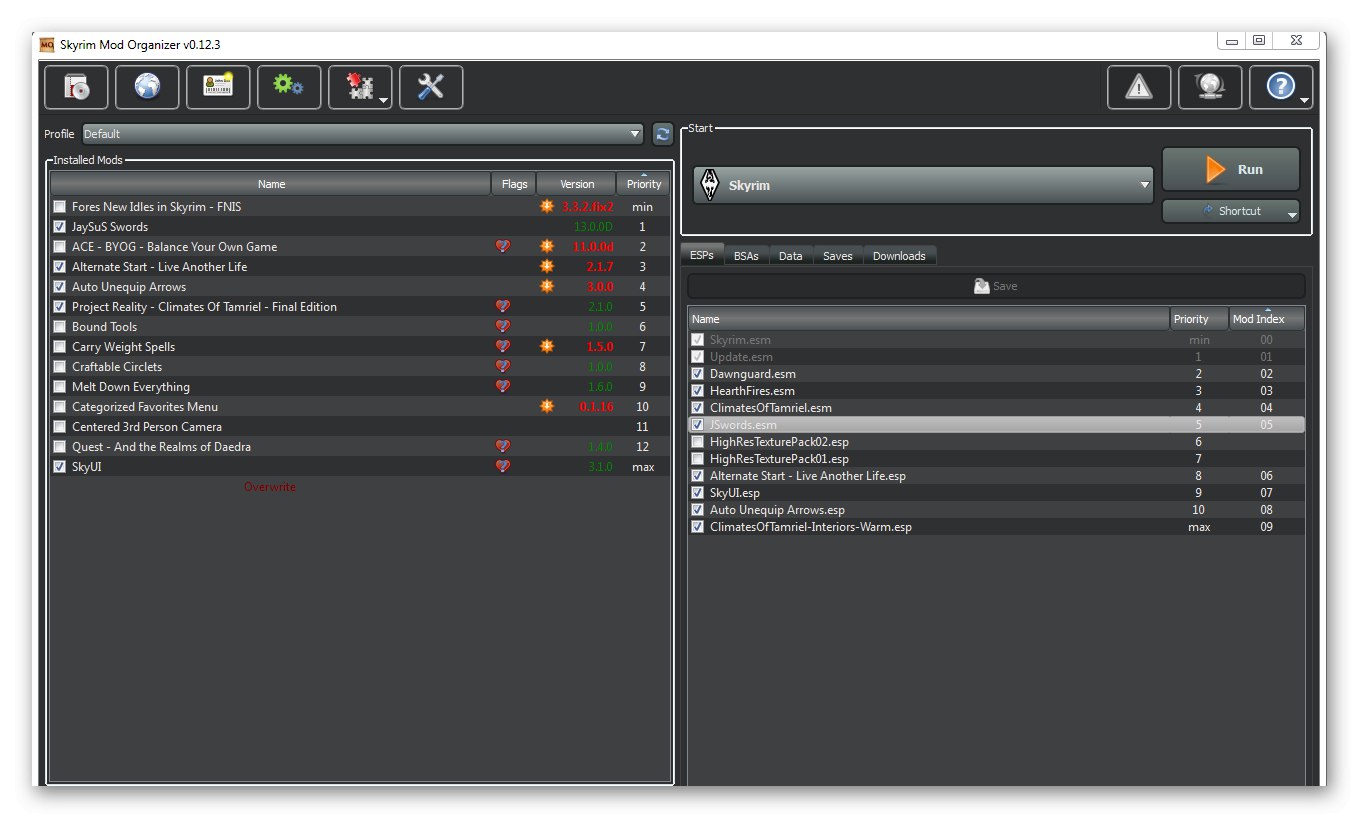This screenshot has height=818, width=1359.
Task: Sort mods by Priority column header
Action: (x=644, y=184)
